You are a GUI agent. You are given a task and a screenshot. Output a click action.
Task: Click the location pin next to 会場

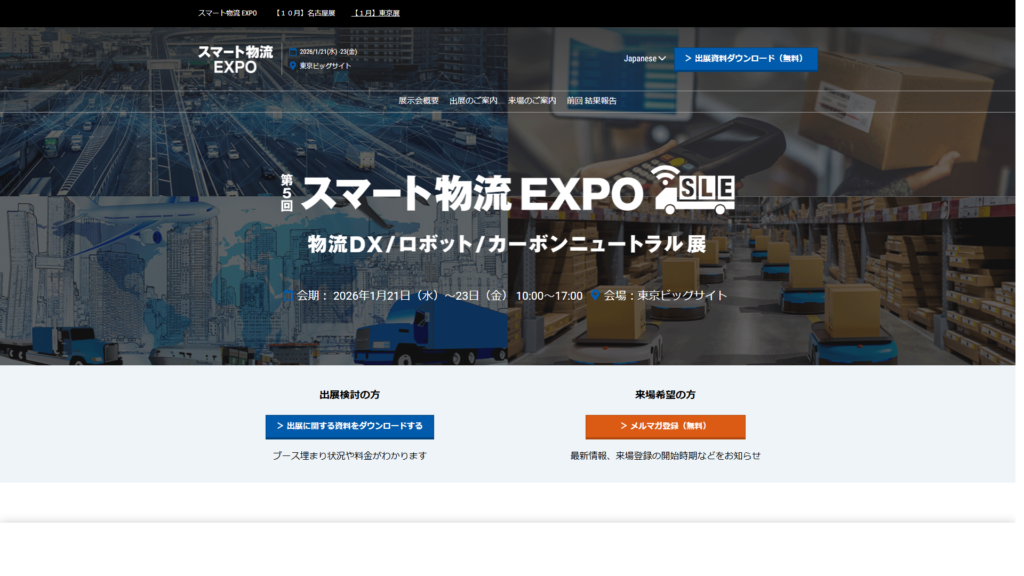pos(595,296)
